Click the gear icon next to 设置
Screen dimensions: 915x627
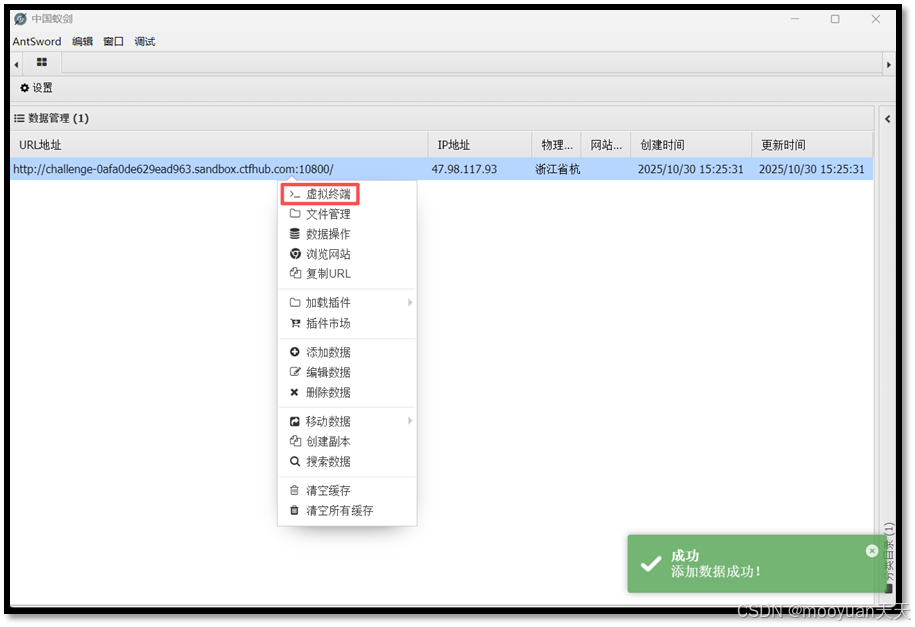[25, 88]
